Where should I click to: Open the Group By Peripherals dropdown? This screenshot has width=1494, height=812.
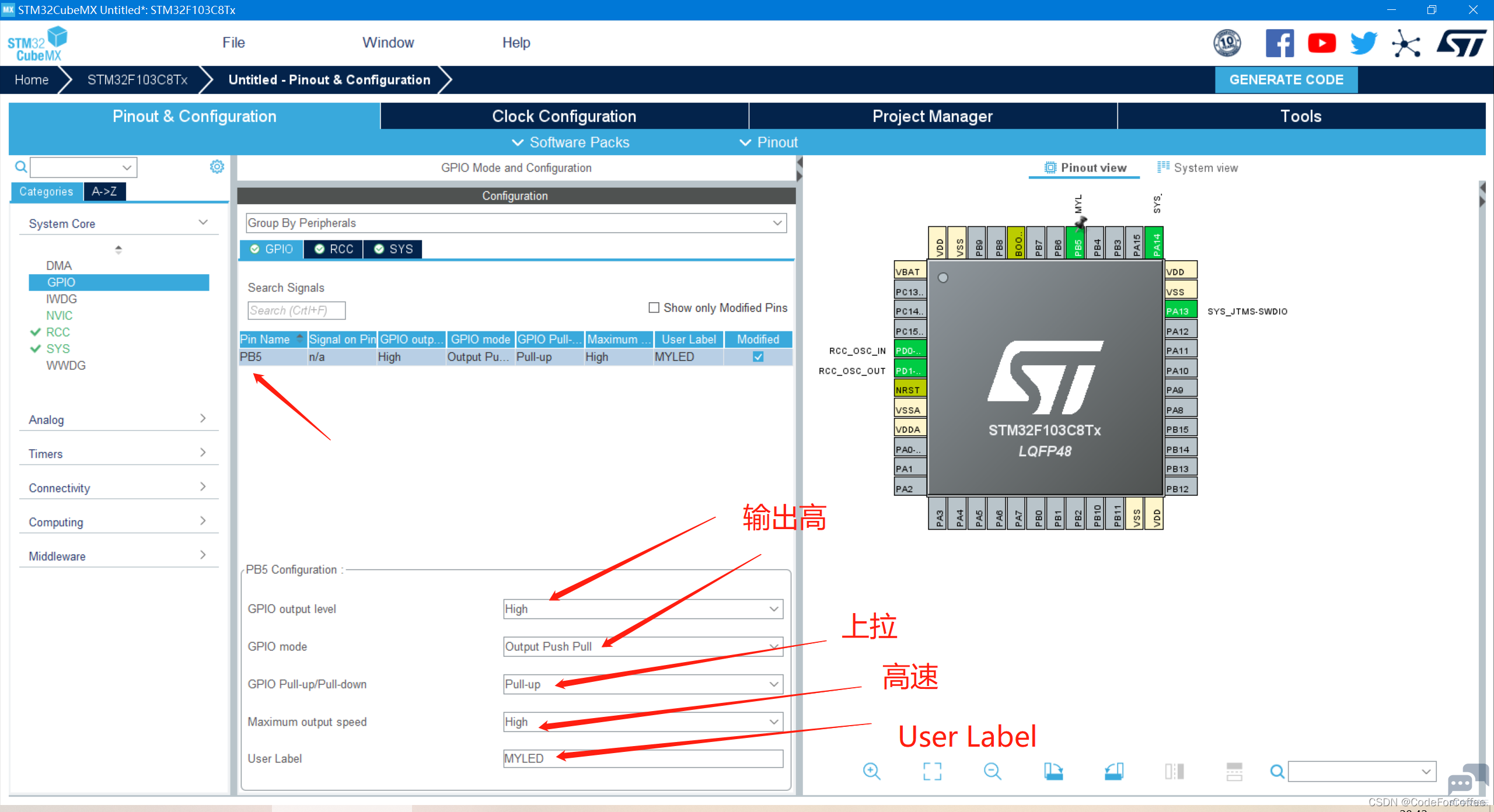(516, 223)
